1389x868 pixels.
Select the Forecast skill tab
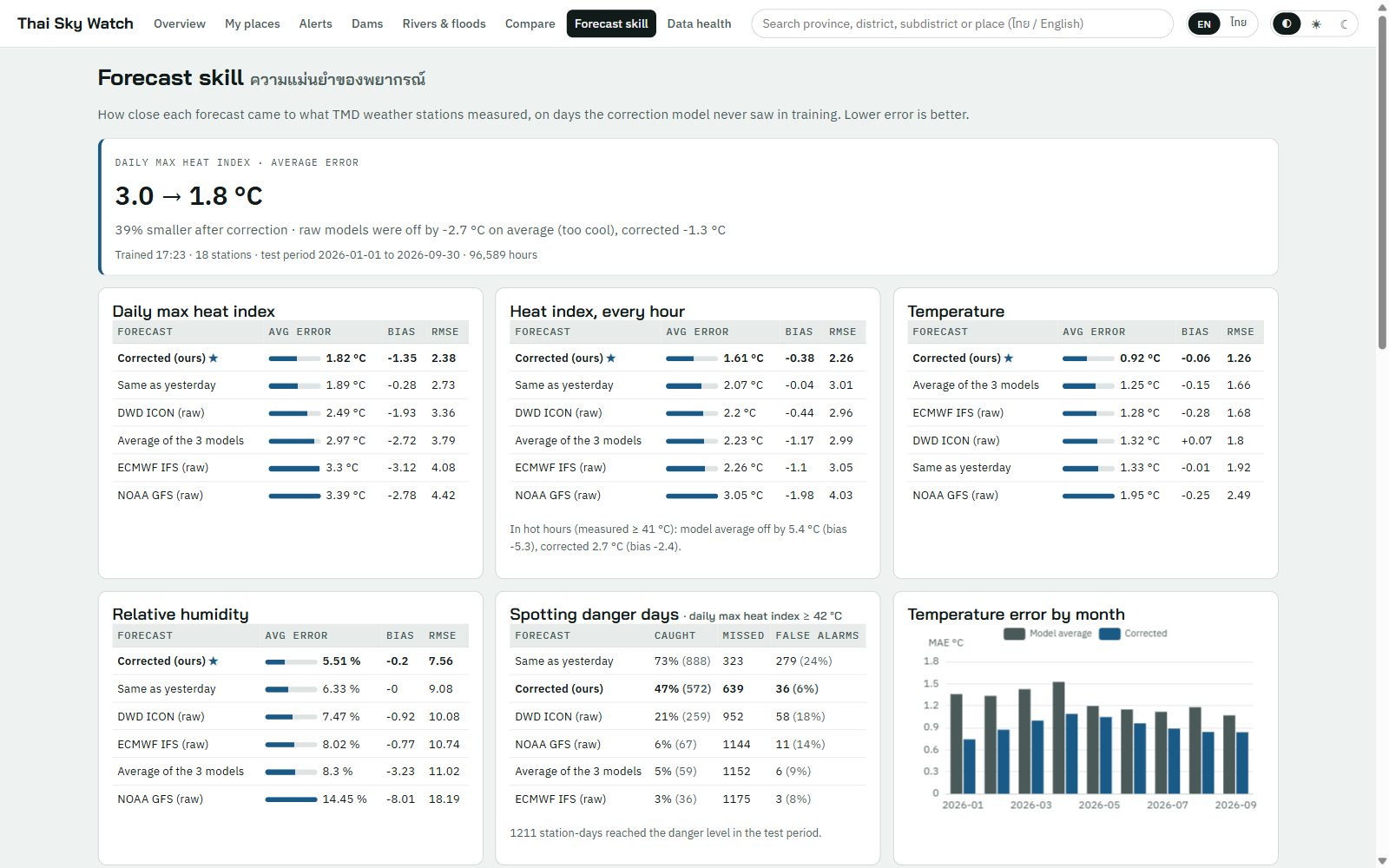611,23
